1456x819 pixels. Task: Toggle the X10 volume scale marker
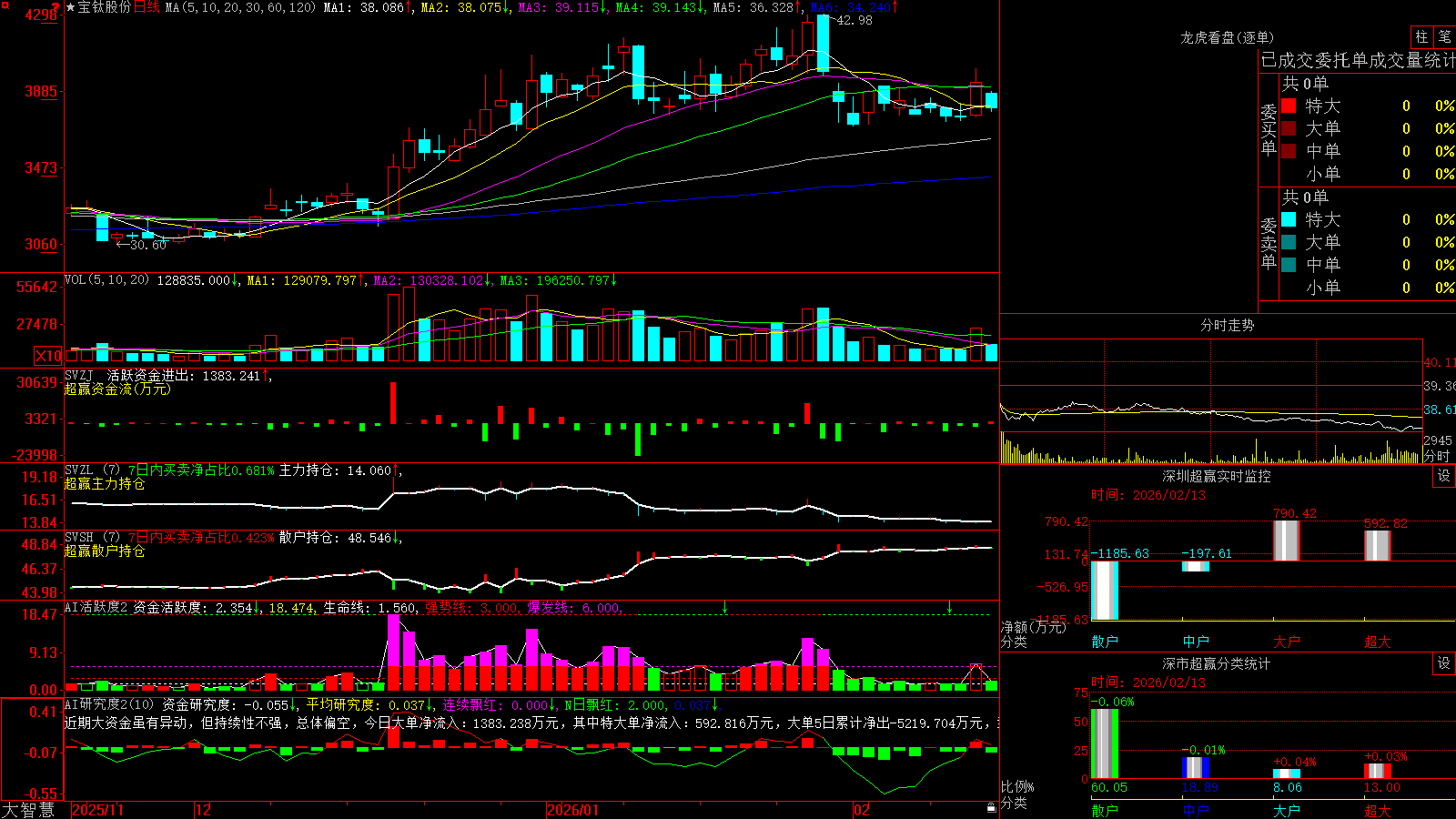[x=48, y=356]
